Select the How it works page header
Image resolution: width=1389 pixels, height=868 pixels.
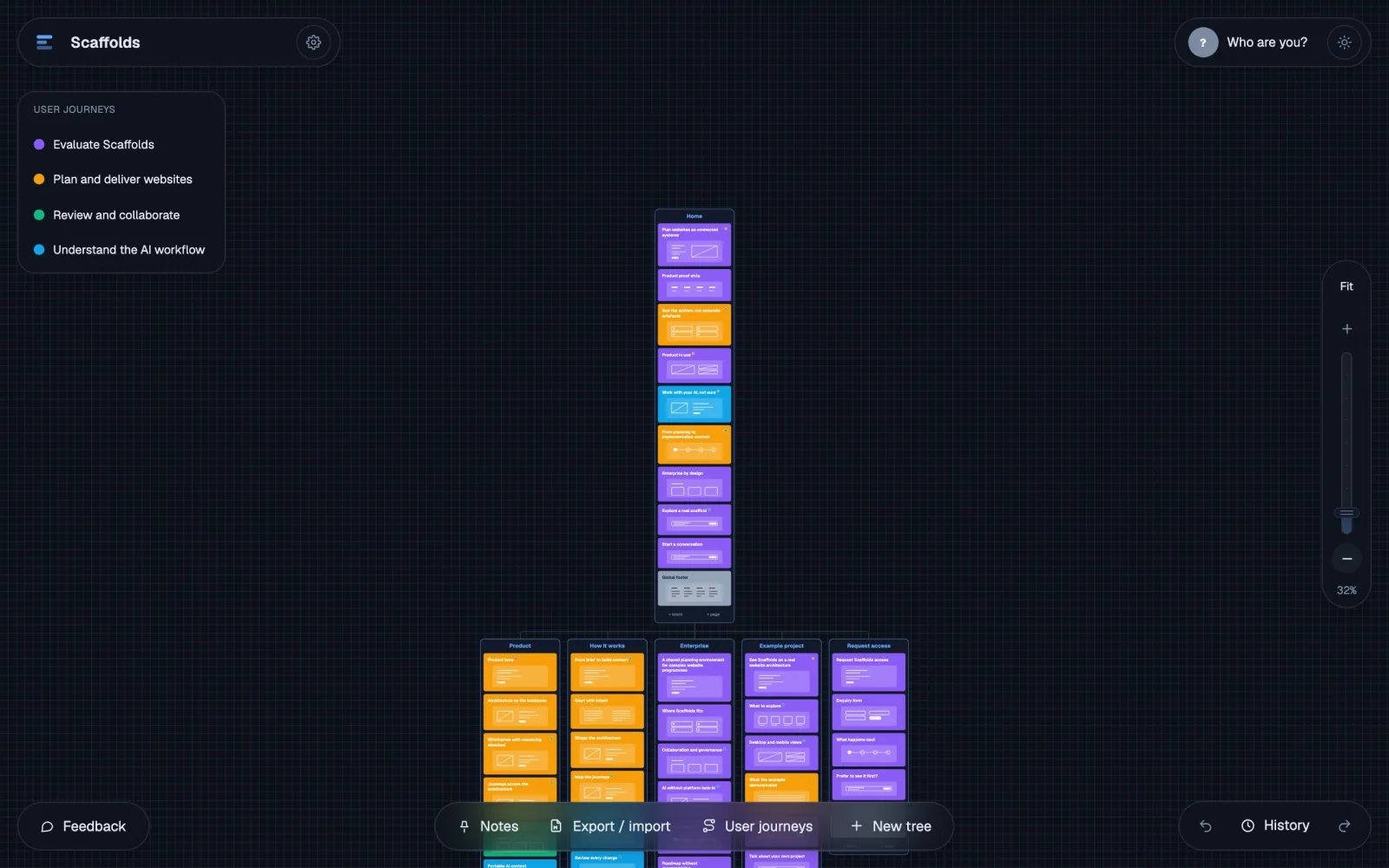607,646
